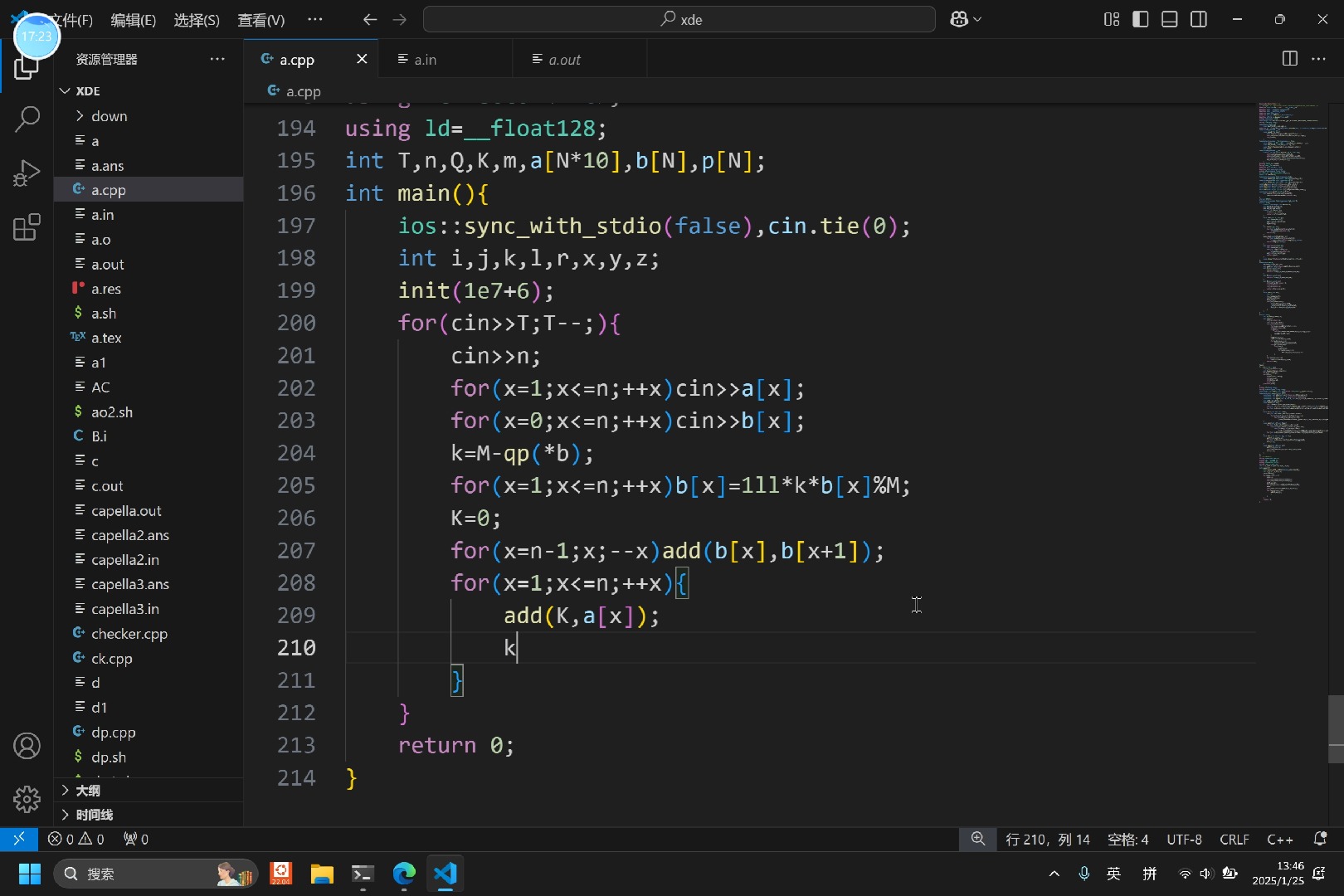
Task: Open the Manage gear settings
Action: 27,799
